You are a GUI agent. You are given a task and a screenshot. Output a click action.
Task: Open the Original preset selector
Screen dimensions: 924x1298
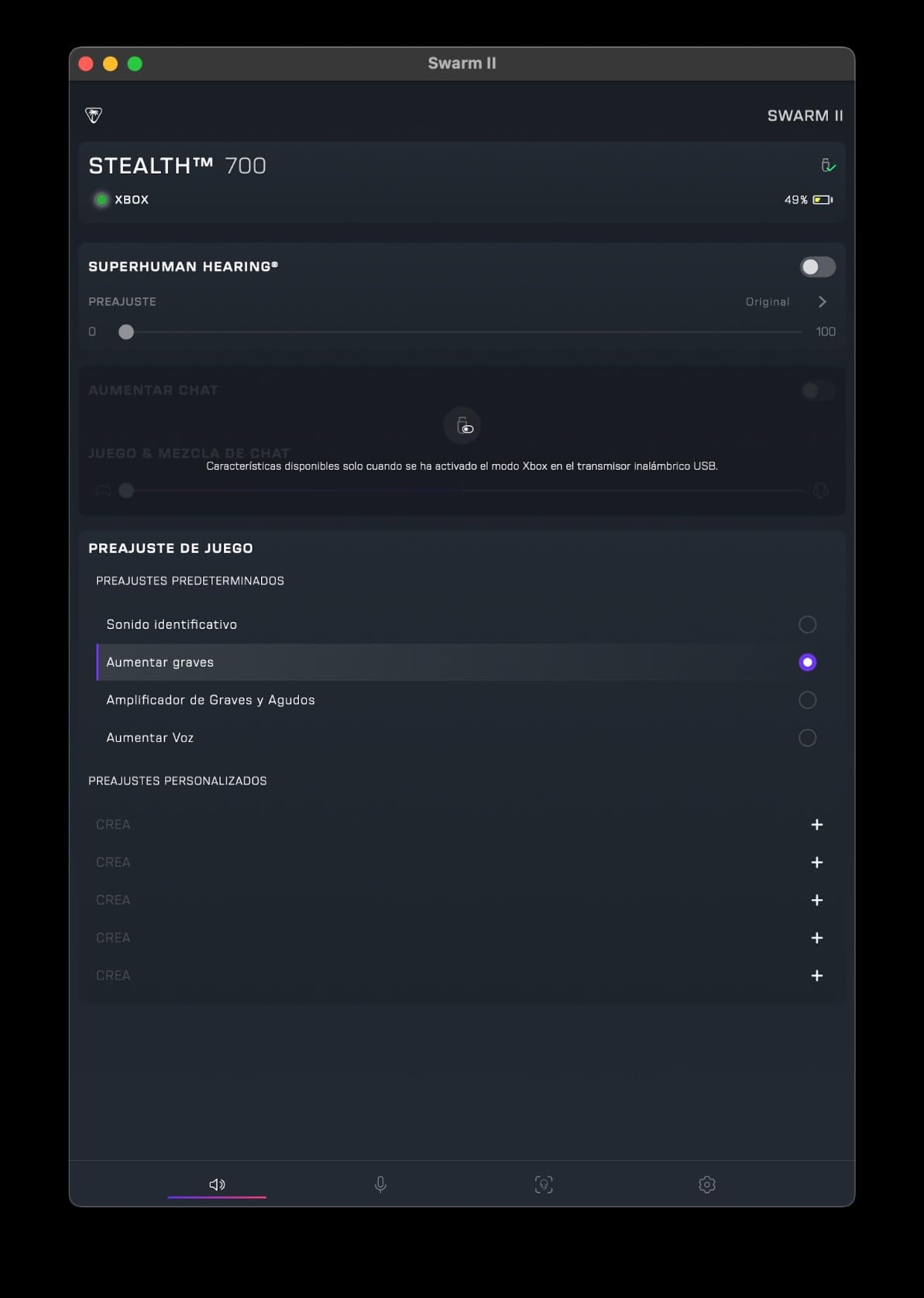768,302
